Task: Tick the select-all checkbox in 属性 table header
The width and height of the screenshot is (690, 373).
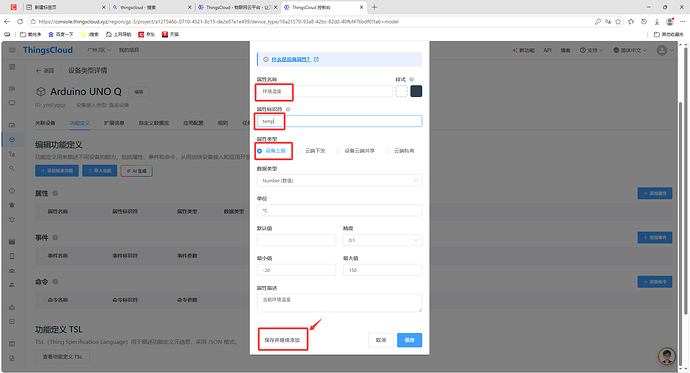Action: [41, 212]
